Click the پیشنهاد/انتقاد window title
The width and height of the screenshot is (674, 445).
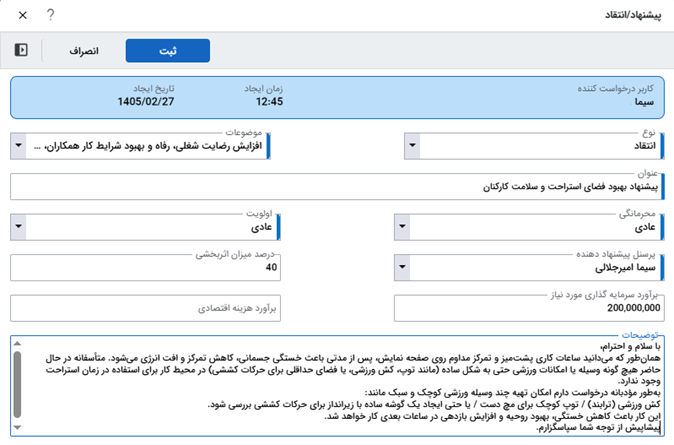click(633, 15)
